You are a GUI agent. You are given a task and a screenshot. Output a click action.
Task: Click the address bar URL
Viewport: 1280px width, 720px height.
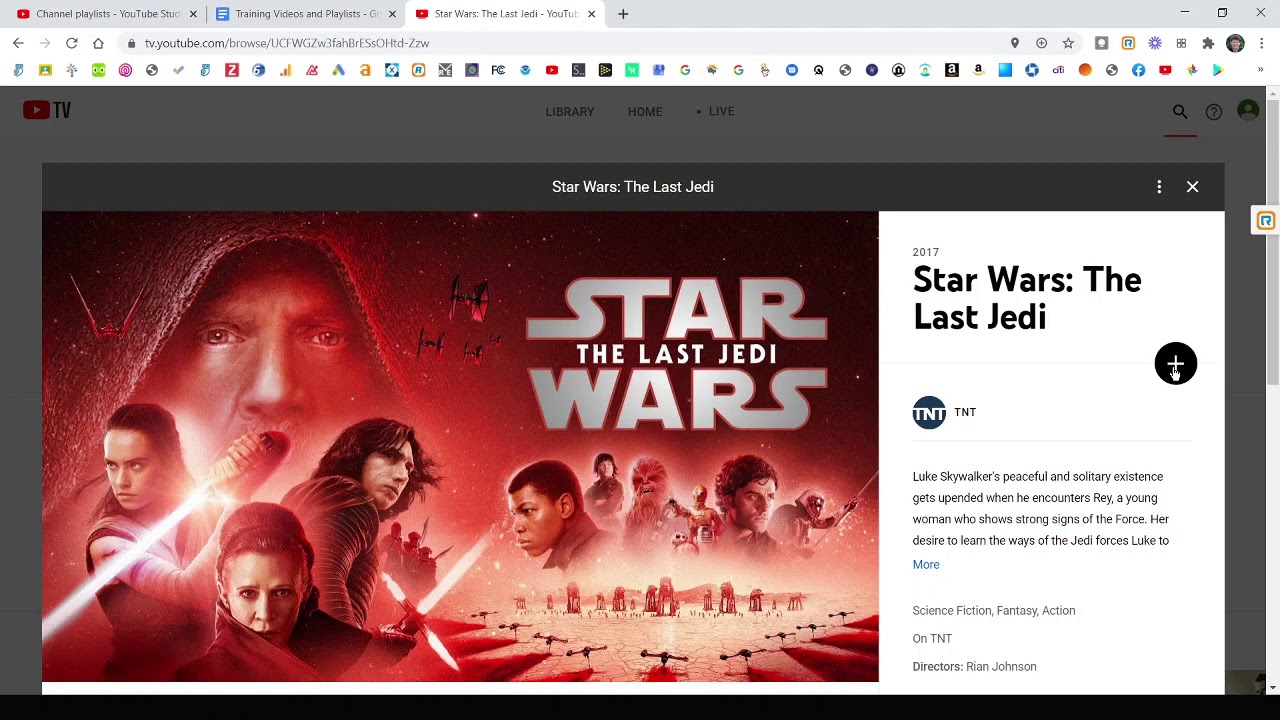(x=287, y=43)
